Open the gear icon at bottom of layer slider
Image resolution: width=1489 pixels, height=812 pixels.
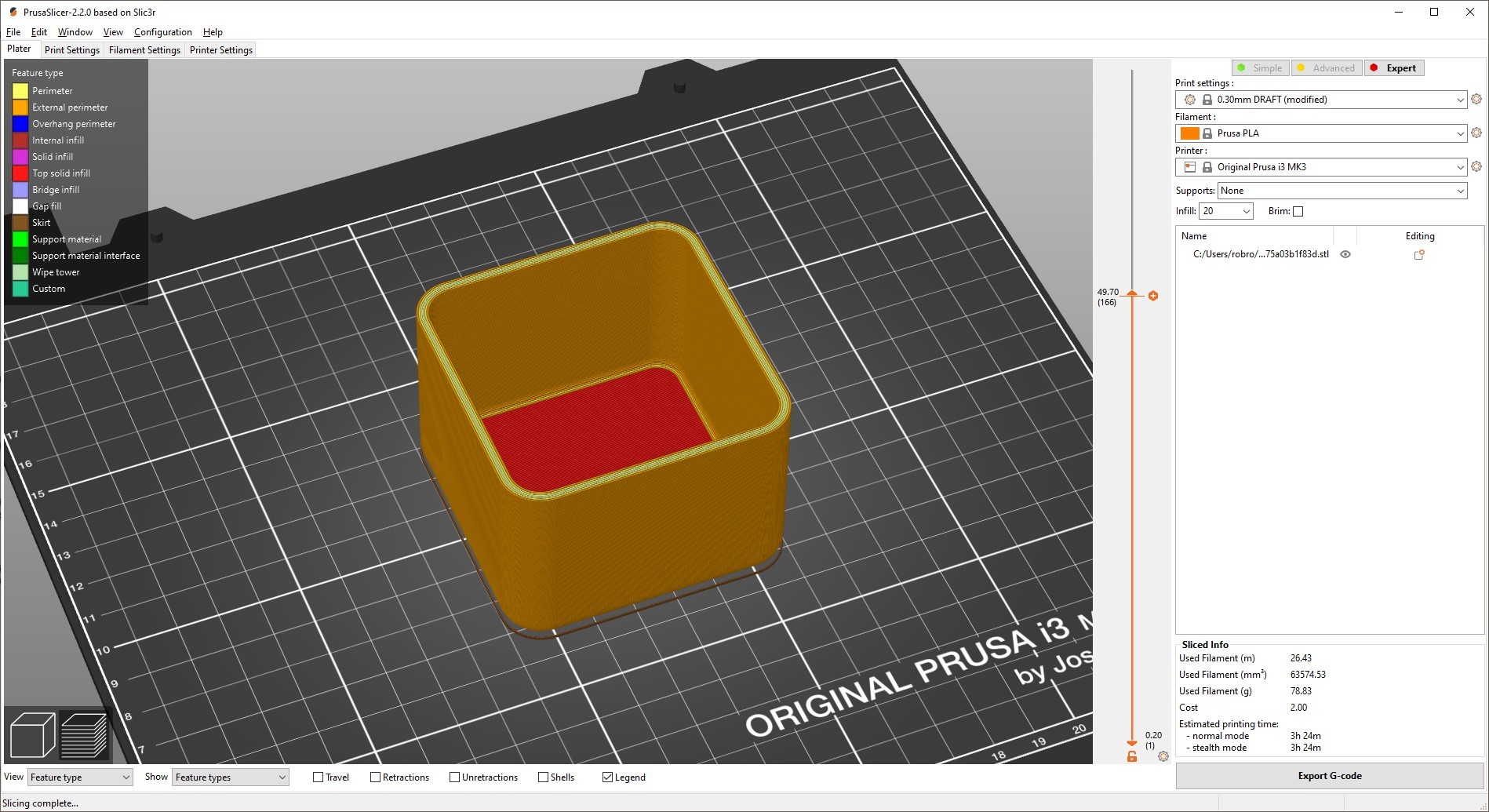click(x=1163, y=756)
